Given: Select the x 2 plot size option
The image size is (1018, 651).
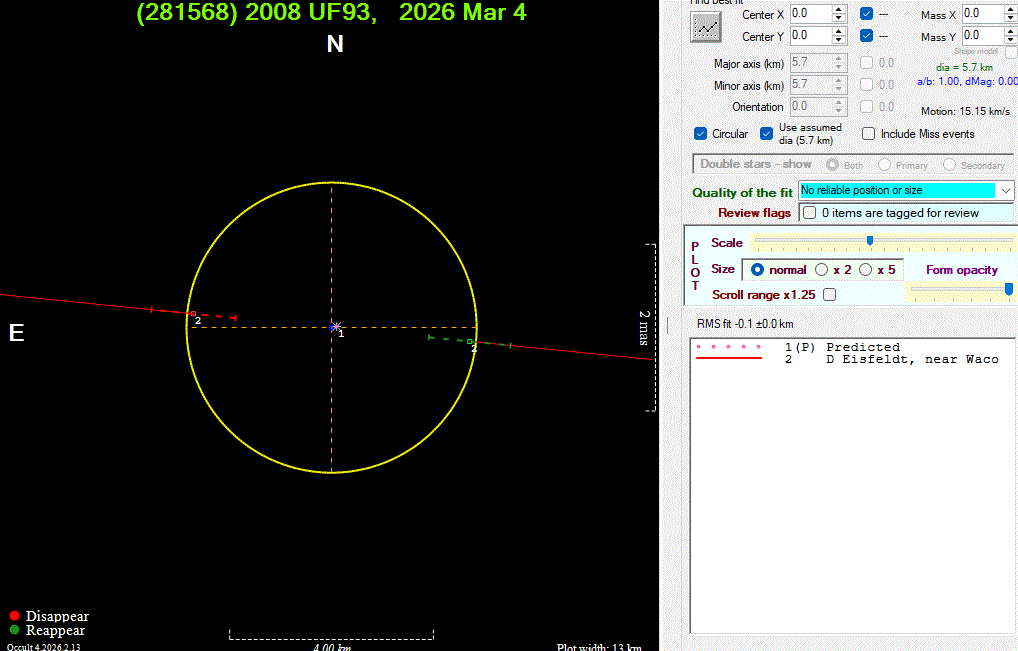Looking at the screenshot, I should 822,270.
